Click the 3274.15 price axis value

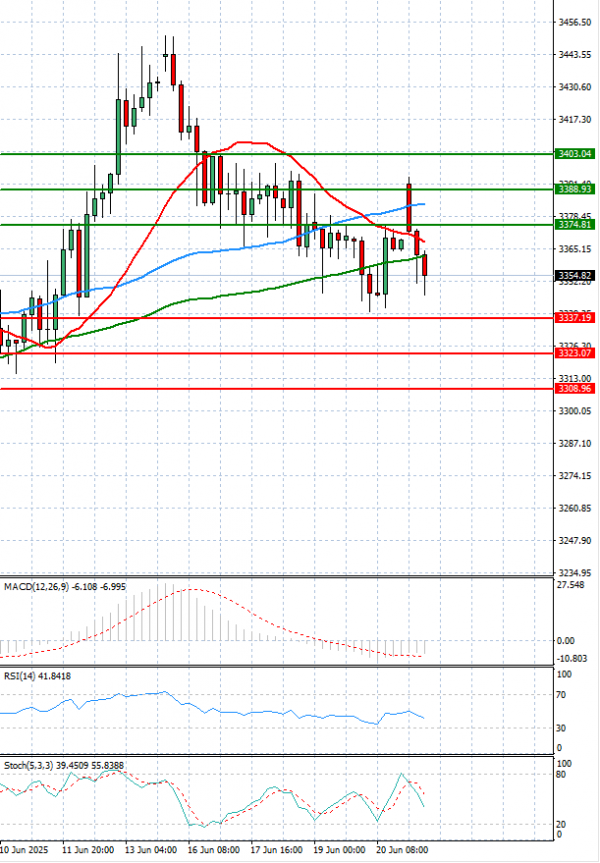tap(575, 476)
